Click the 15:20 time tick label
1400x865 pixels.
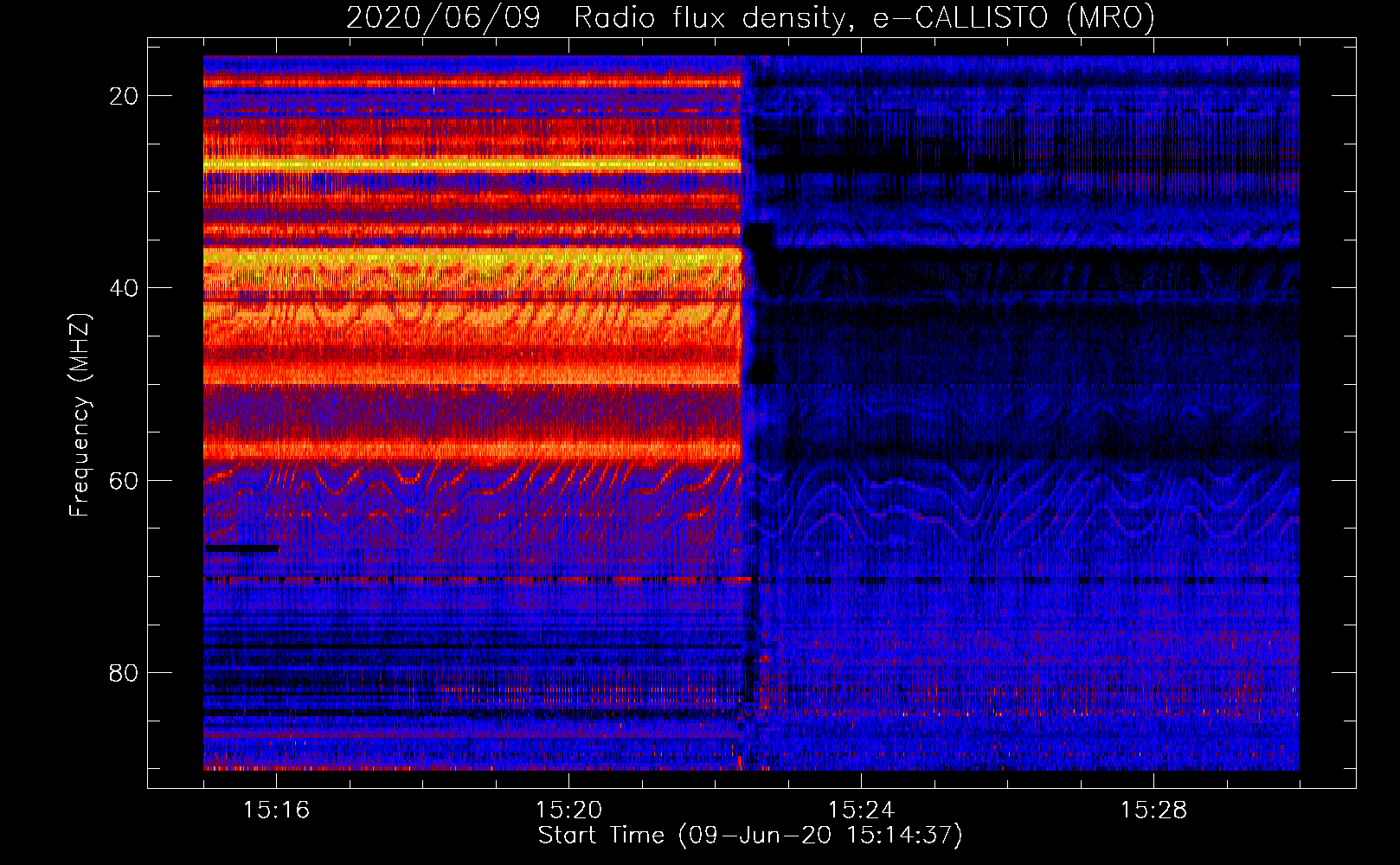568,810
